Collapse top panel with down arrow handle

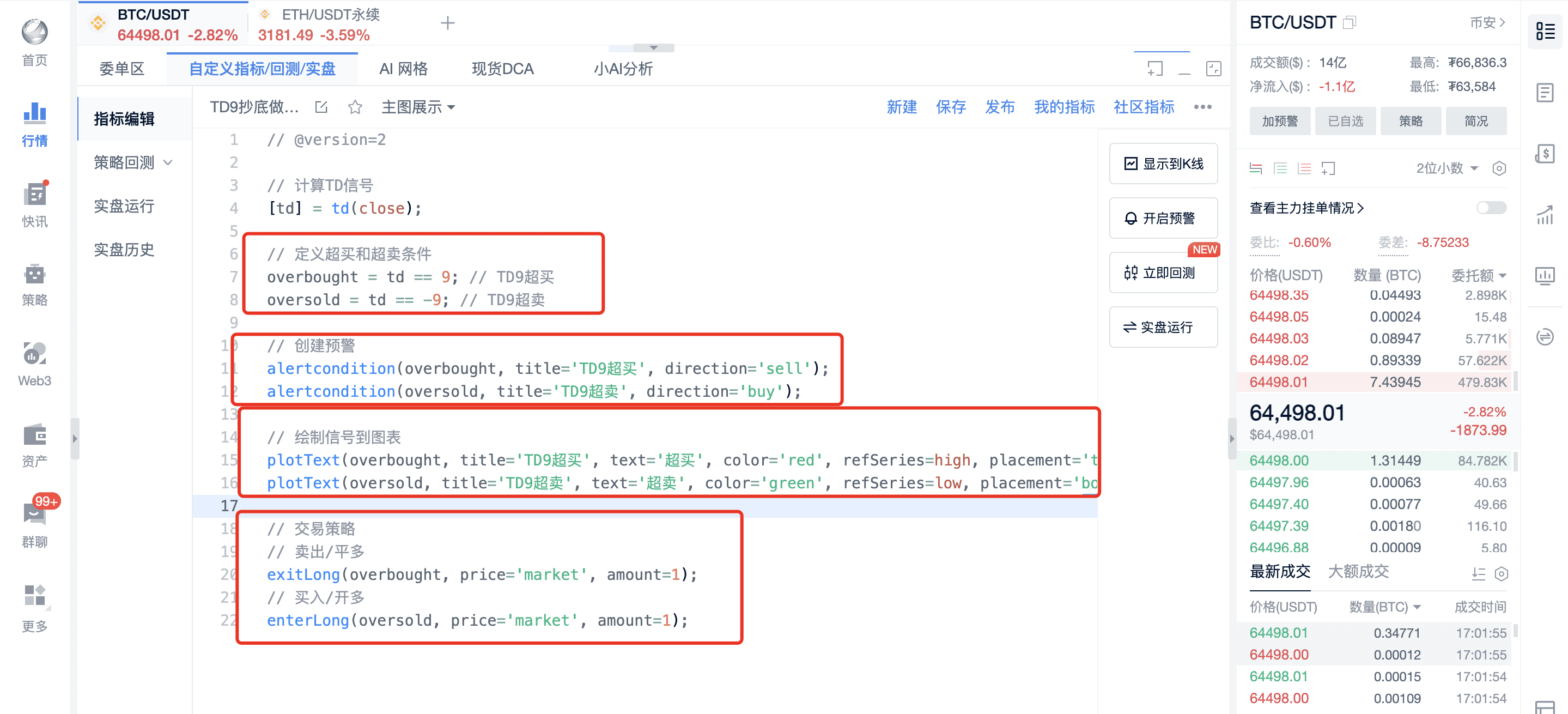tap(653, 47)
